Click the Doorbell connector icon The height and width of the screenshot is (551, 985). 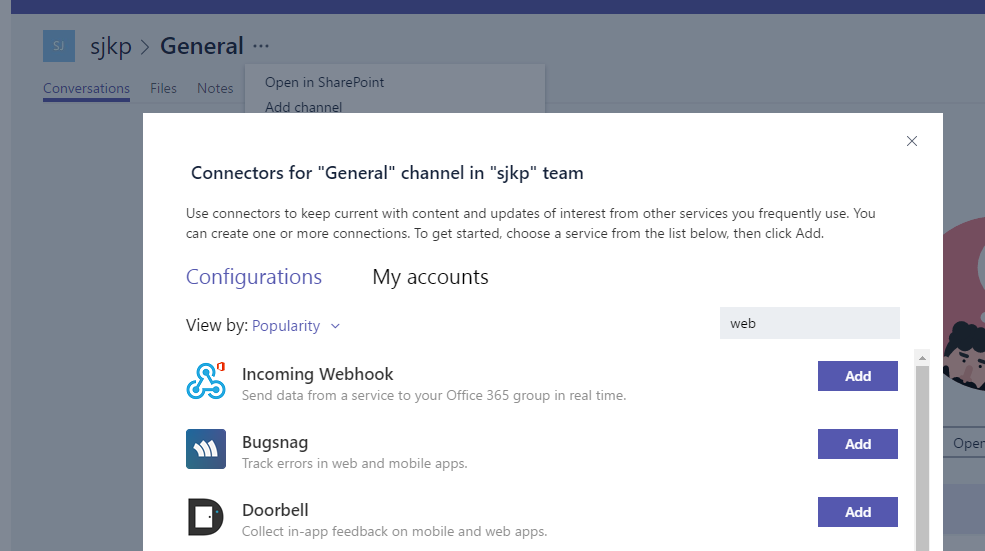pos(206,517)
